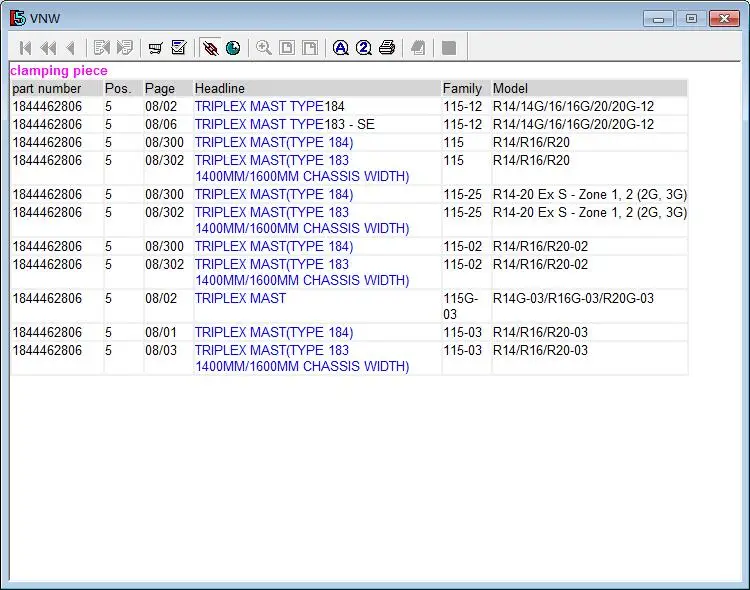750x590 pixels.
Task: Click the fast rewind double-arrow icon
Action: point(48,48)
